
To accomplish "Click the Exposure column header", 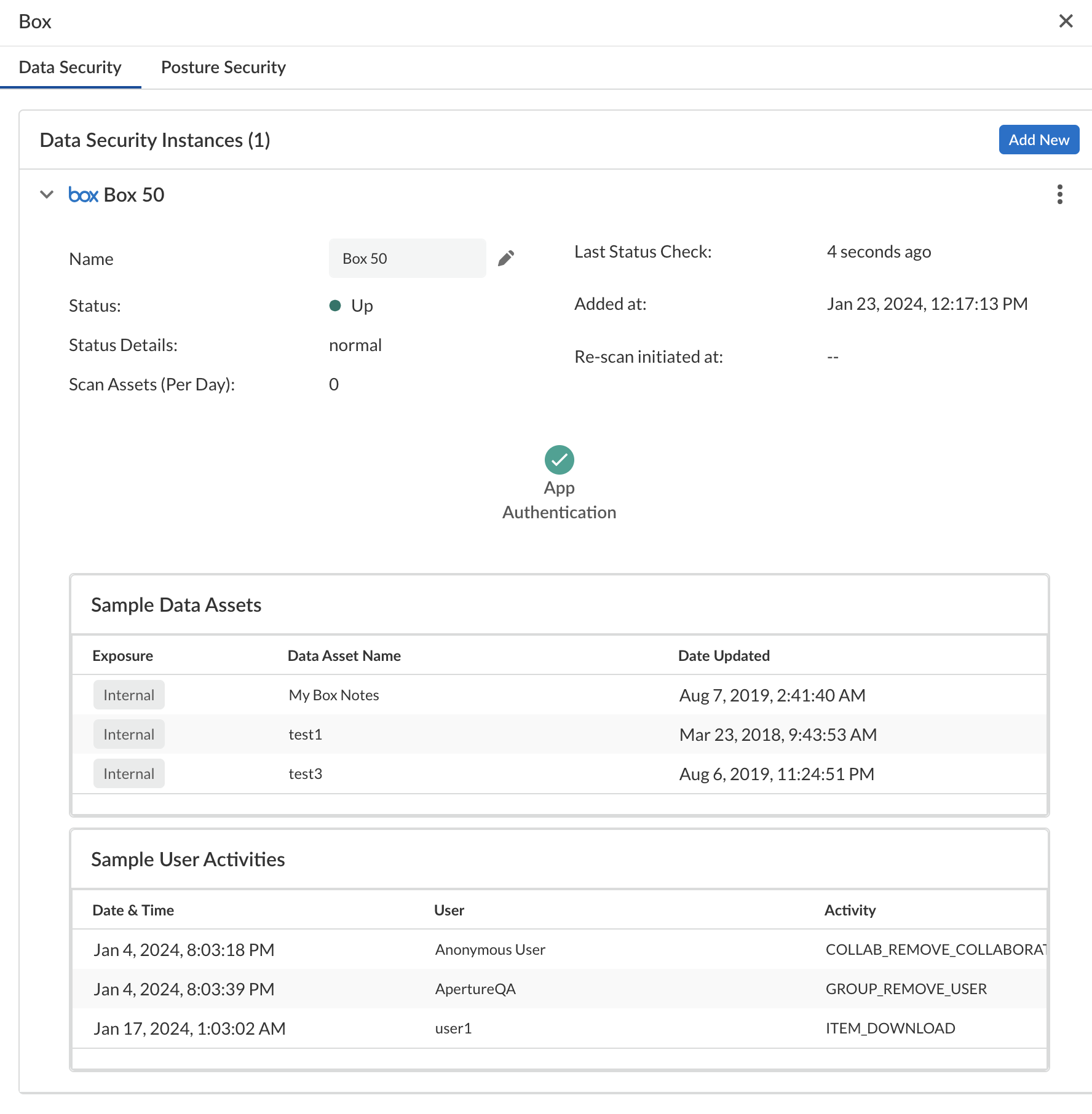I will (x=122, y=655).
